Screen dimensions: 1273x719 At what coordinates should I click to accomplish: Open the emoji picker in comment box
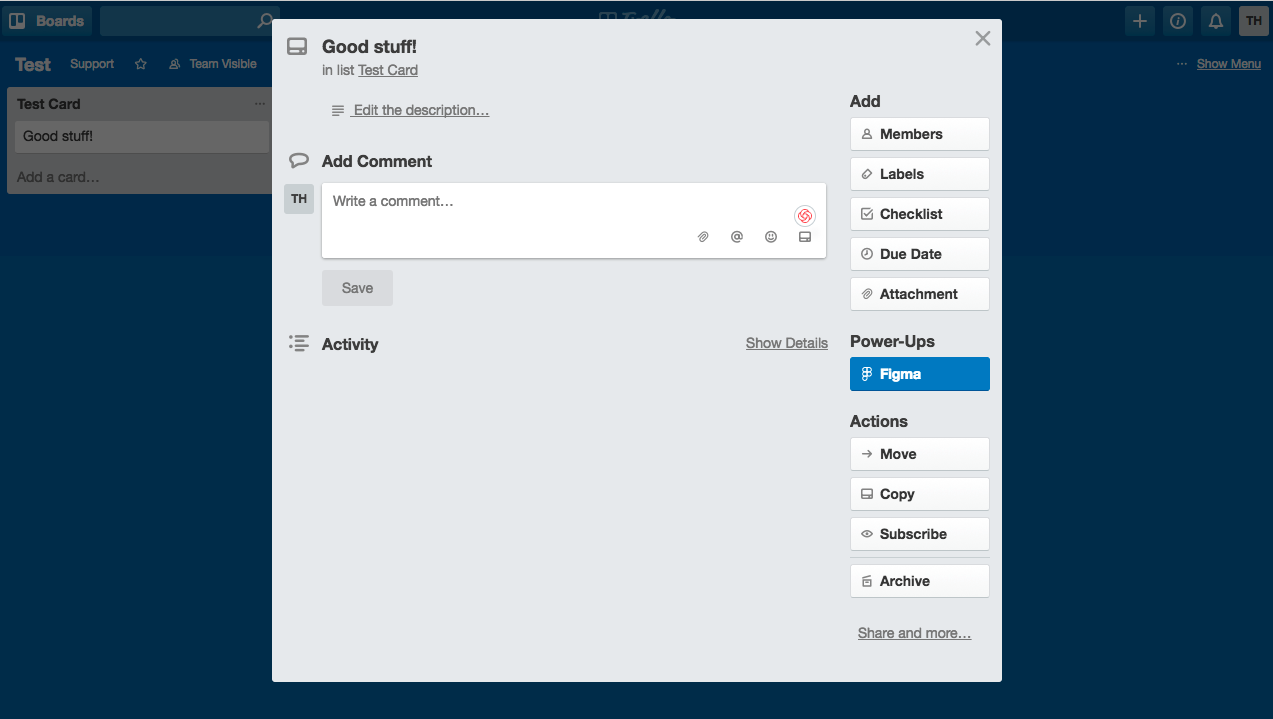click(771, 237)
